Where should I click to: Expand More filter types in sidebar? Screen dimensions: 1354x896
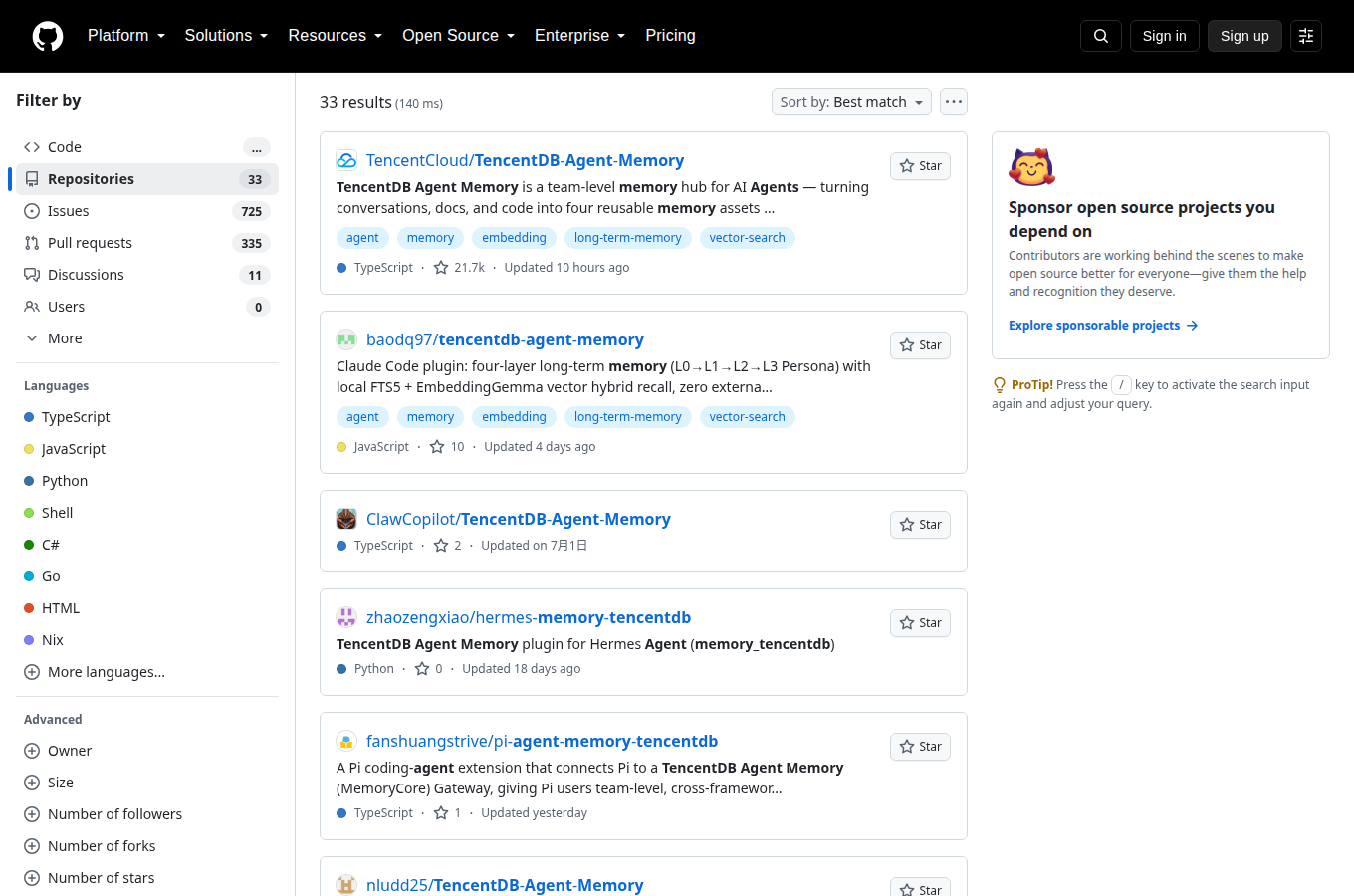click(147, 338)
